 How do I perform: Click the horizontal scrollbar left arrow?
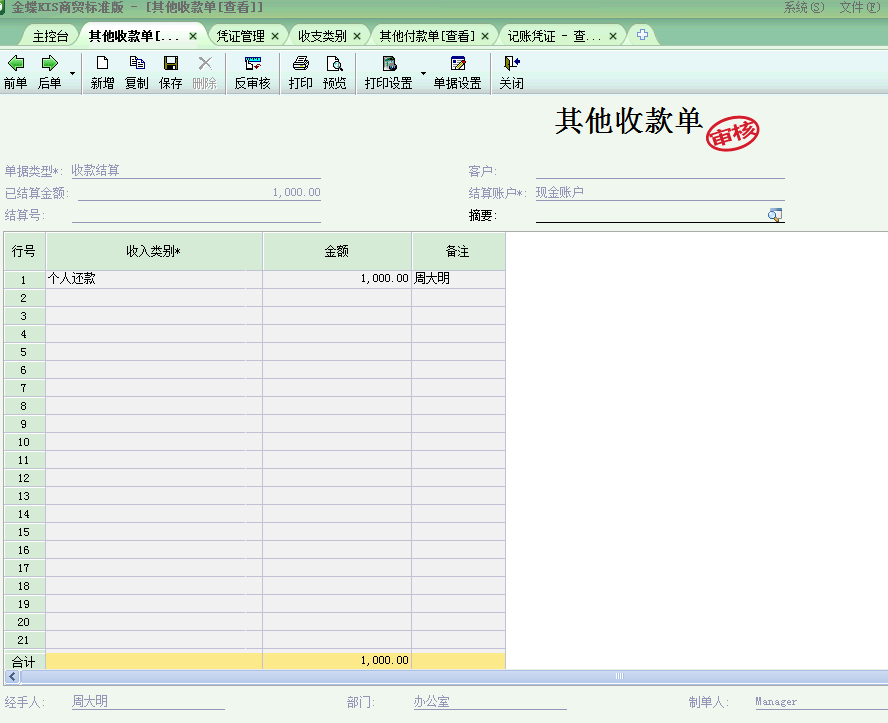[12, 677]
